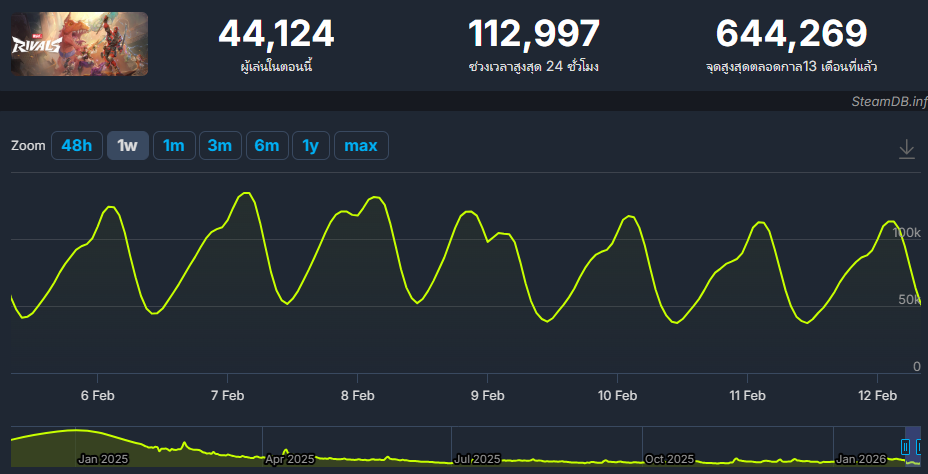Viewport: 928px width, 474px height.
Task: Click navigator timeline at Jan 2025
Action: tap(103, 459)
